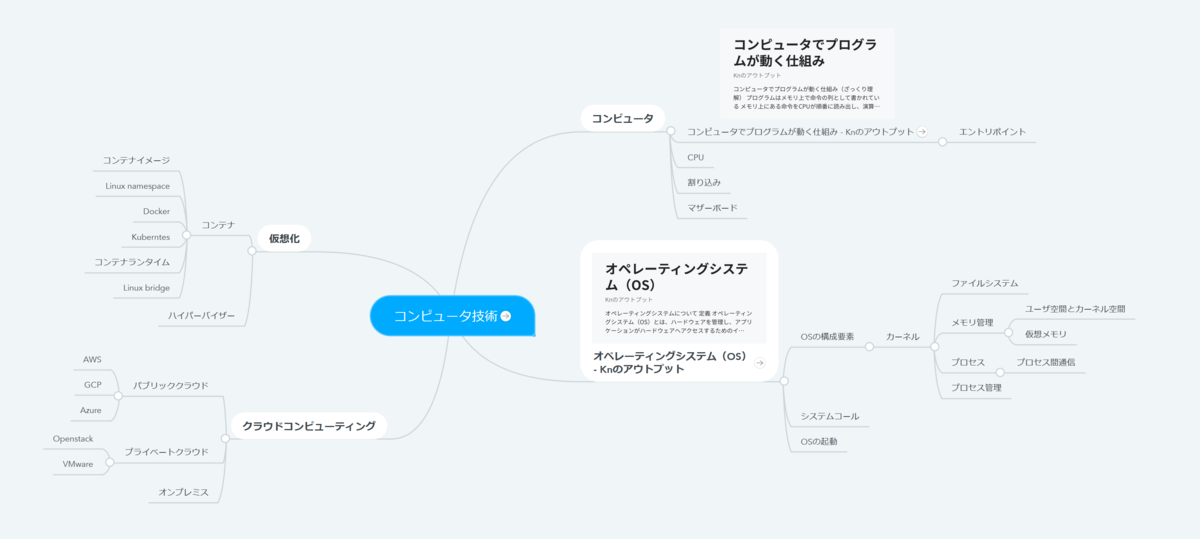The width and height of the screenshot is (1200, 539).
Task: Select the クラウドコンピューティング topic
Action: point(309,426)
